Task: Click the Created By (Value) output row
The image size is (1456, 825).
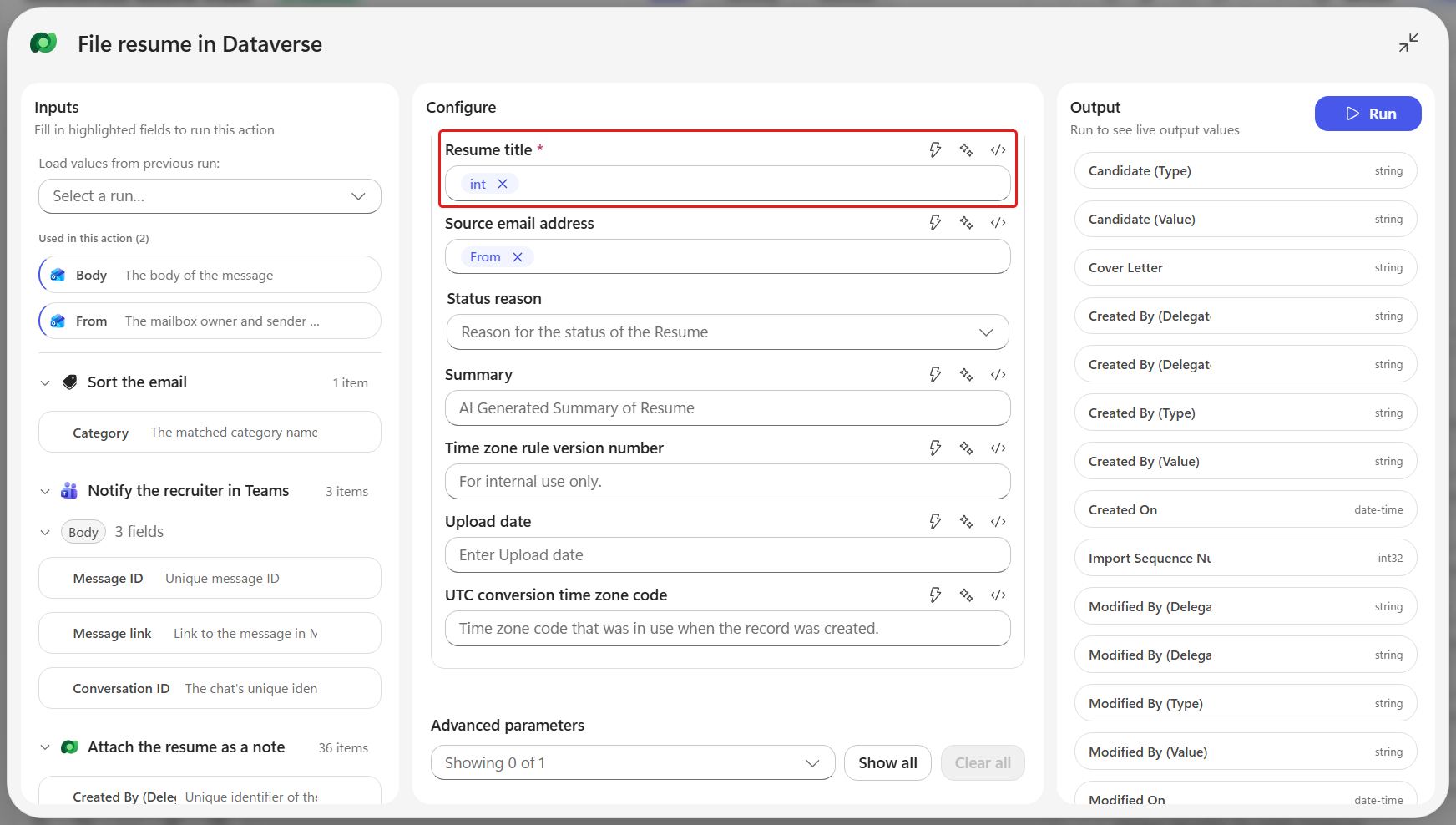Action: [1246, 461]
